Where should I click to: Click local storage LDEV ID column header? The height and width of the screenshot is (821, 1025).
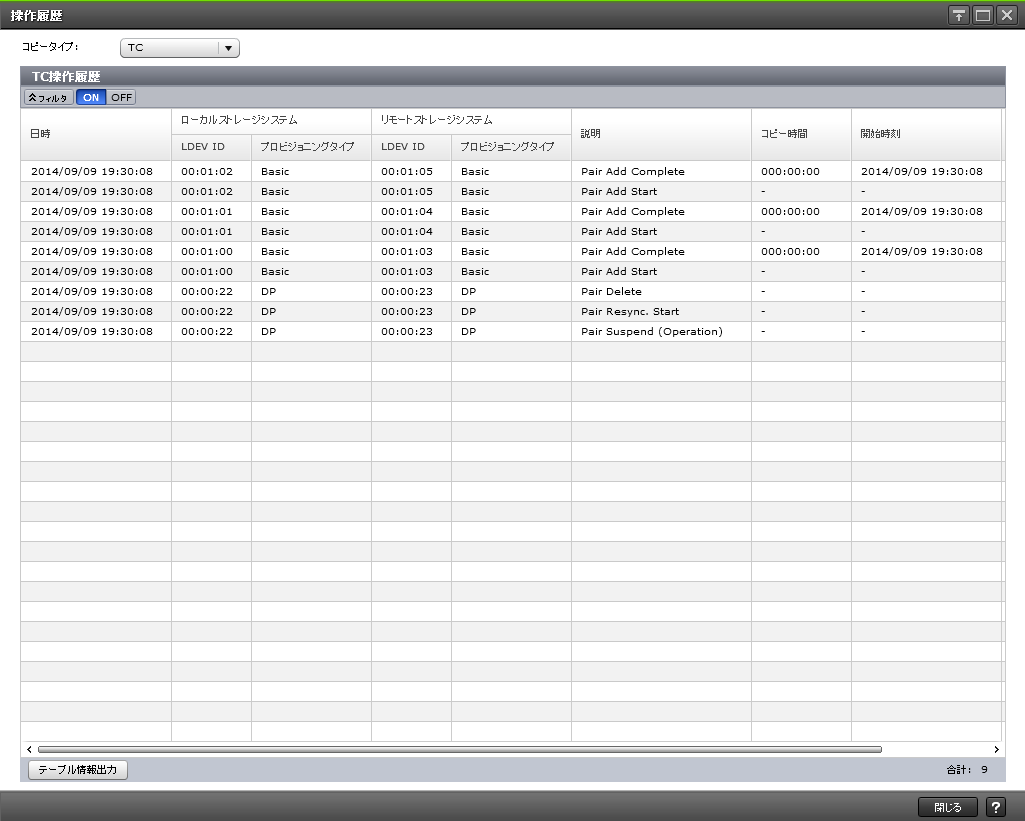[212, 147]
